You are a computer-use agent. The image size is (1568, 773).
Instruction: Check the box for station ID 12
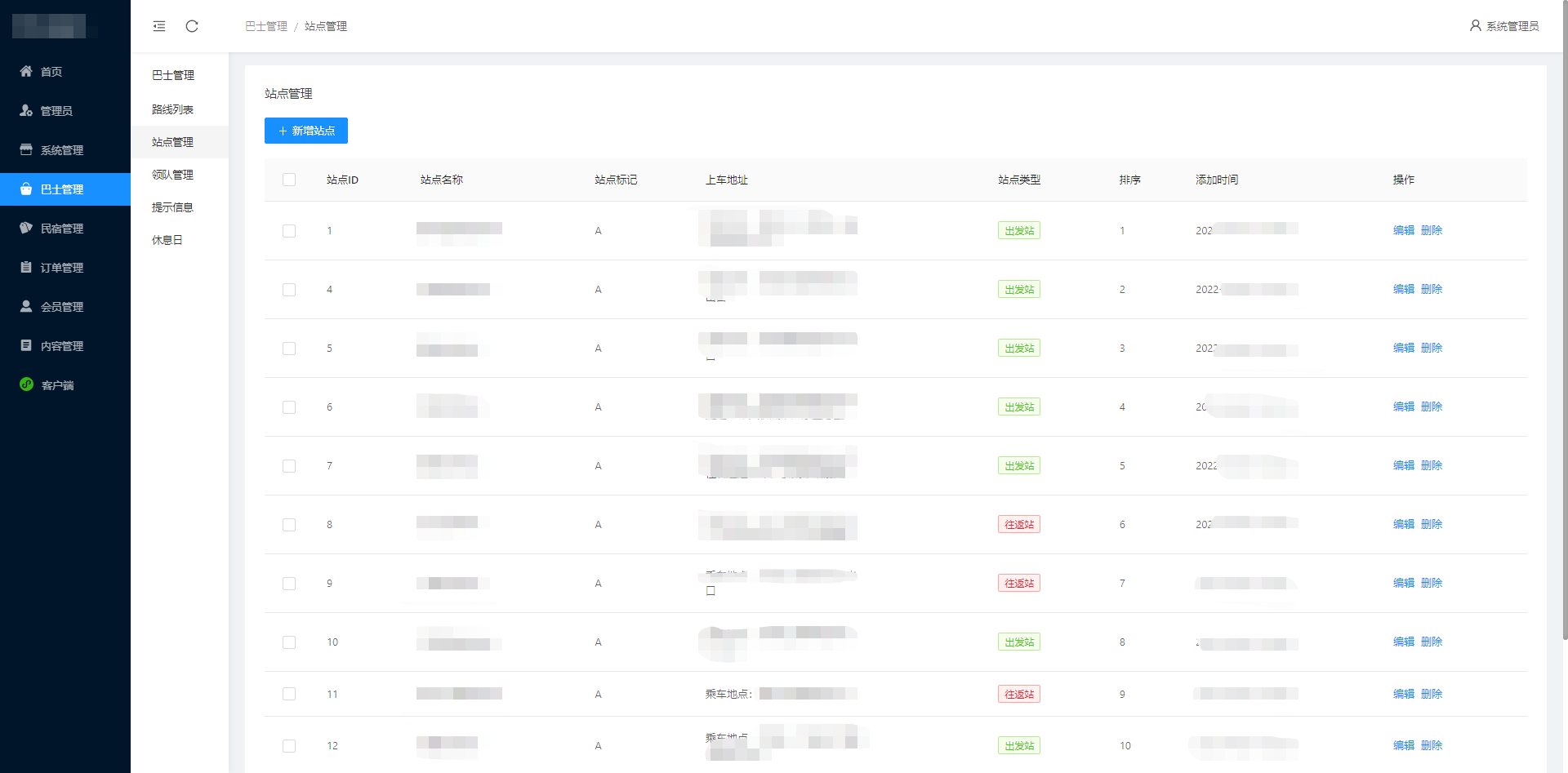click(x=289, y=746)
